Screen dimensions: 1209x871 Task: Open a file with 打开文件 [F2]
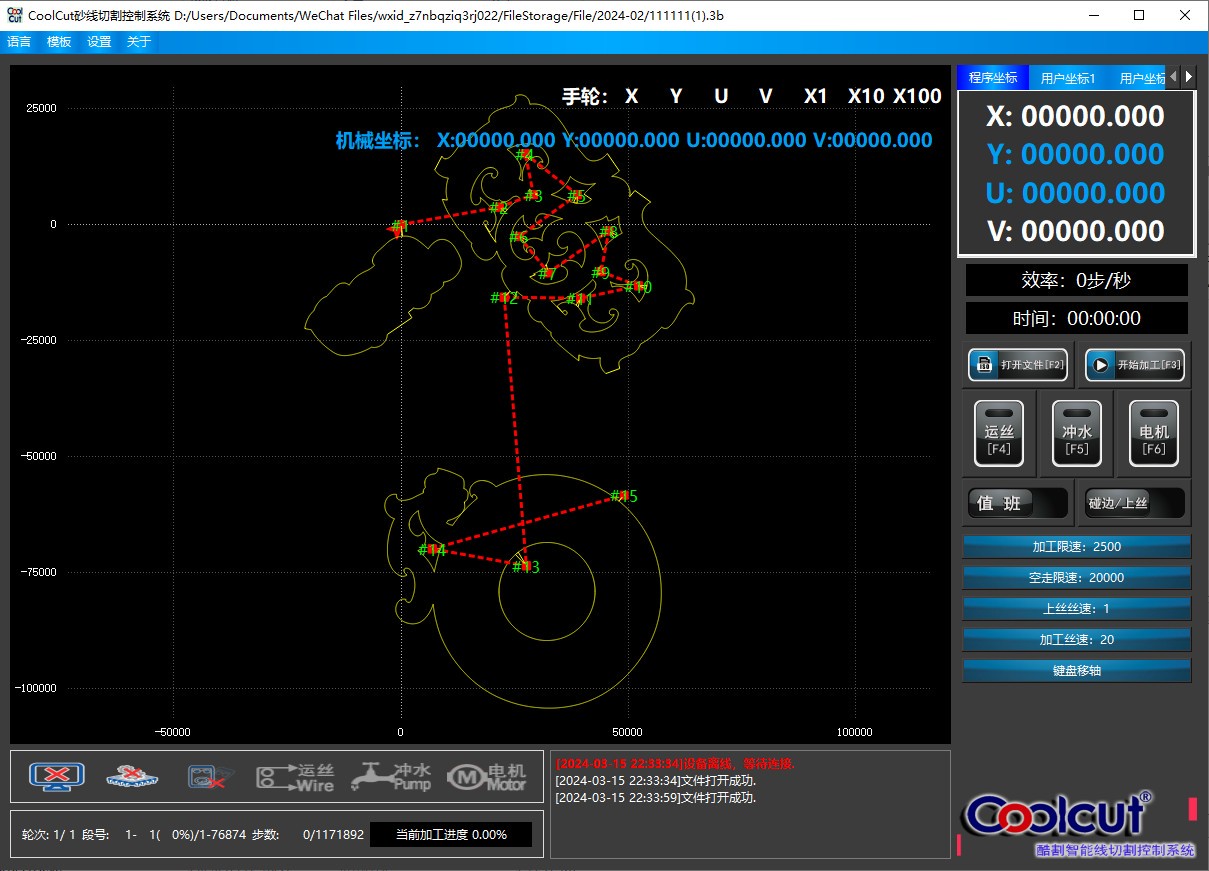click(1018, 365)
